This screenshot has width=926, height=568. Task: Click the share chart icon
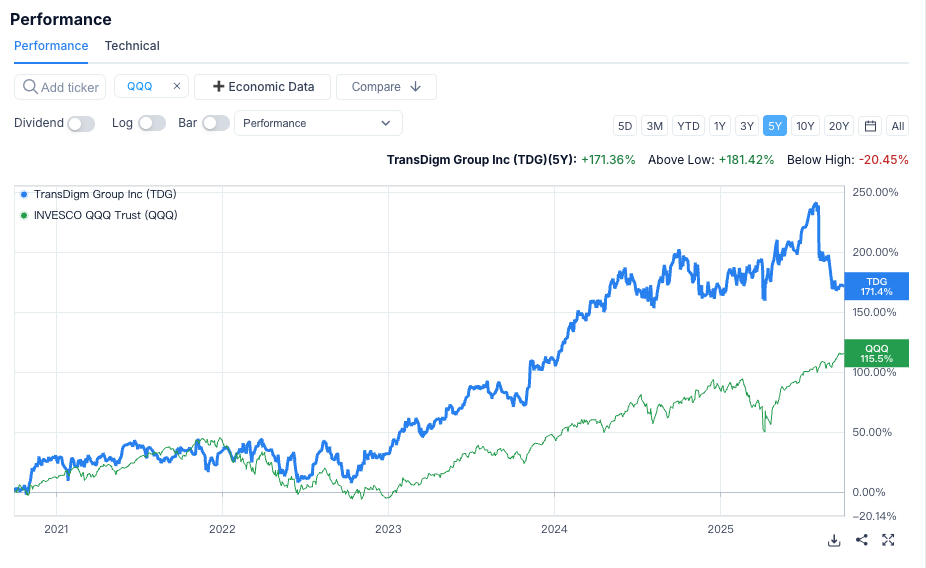point(861,540)
